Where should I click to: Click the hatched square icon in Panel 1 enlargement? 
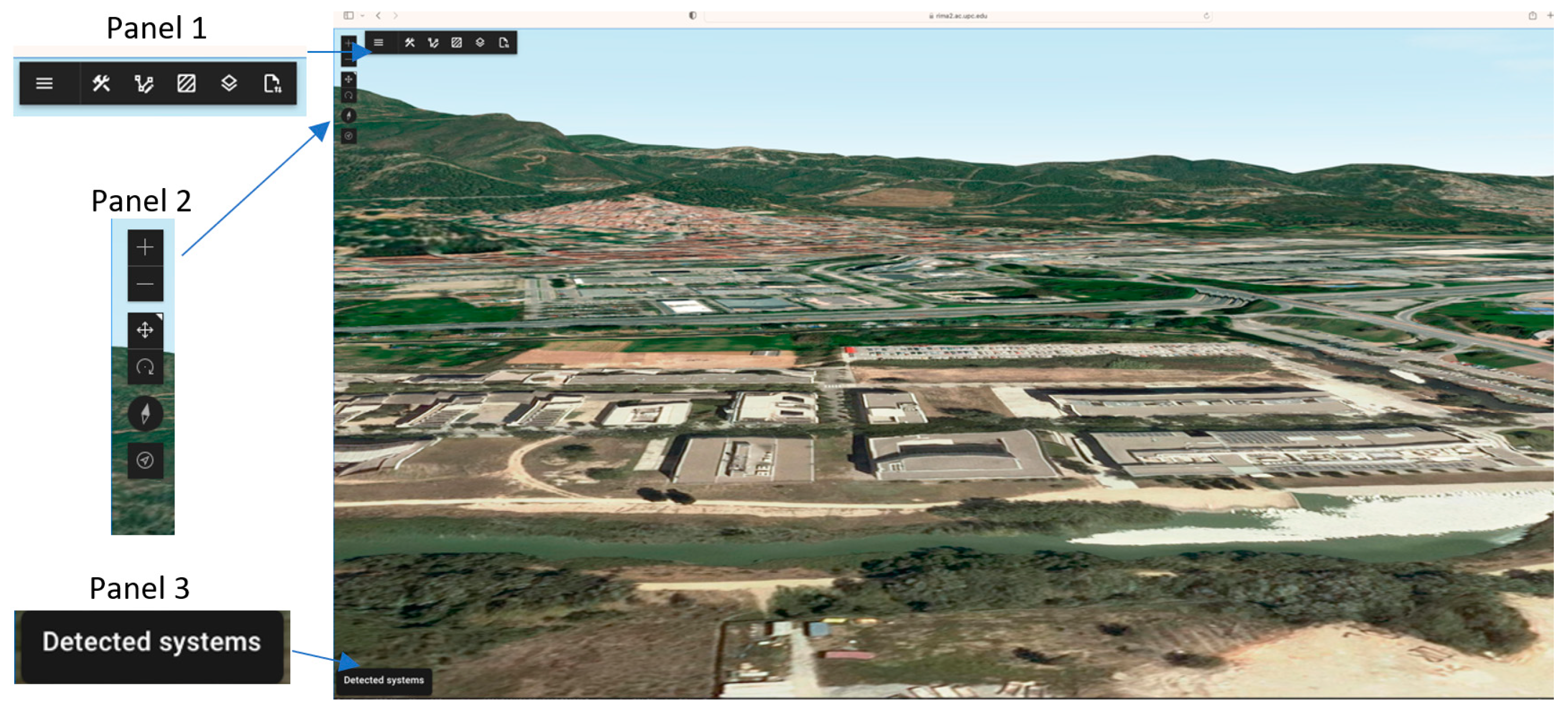[x=186, y=83]
